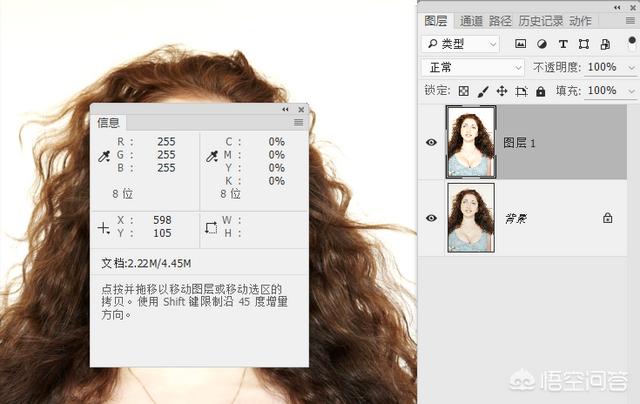Filter layers by type (T) layers

pyautogui.click(x=563, y=44)
